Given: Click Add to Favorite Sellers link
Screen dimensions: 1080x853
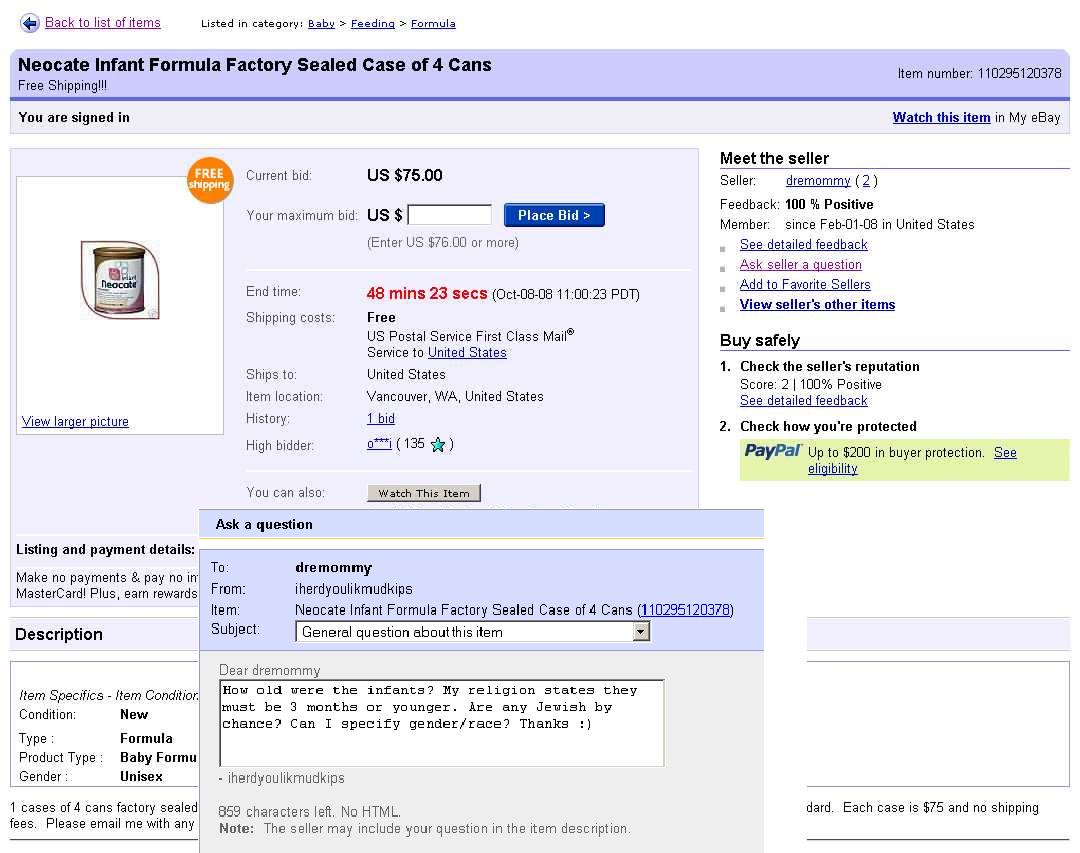Looking at the screenshot, I should point(804,285).
